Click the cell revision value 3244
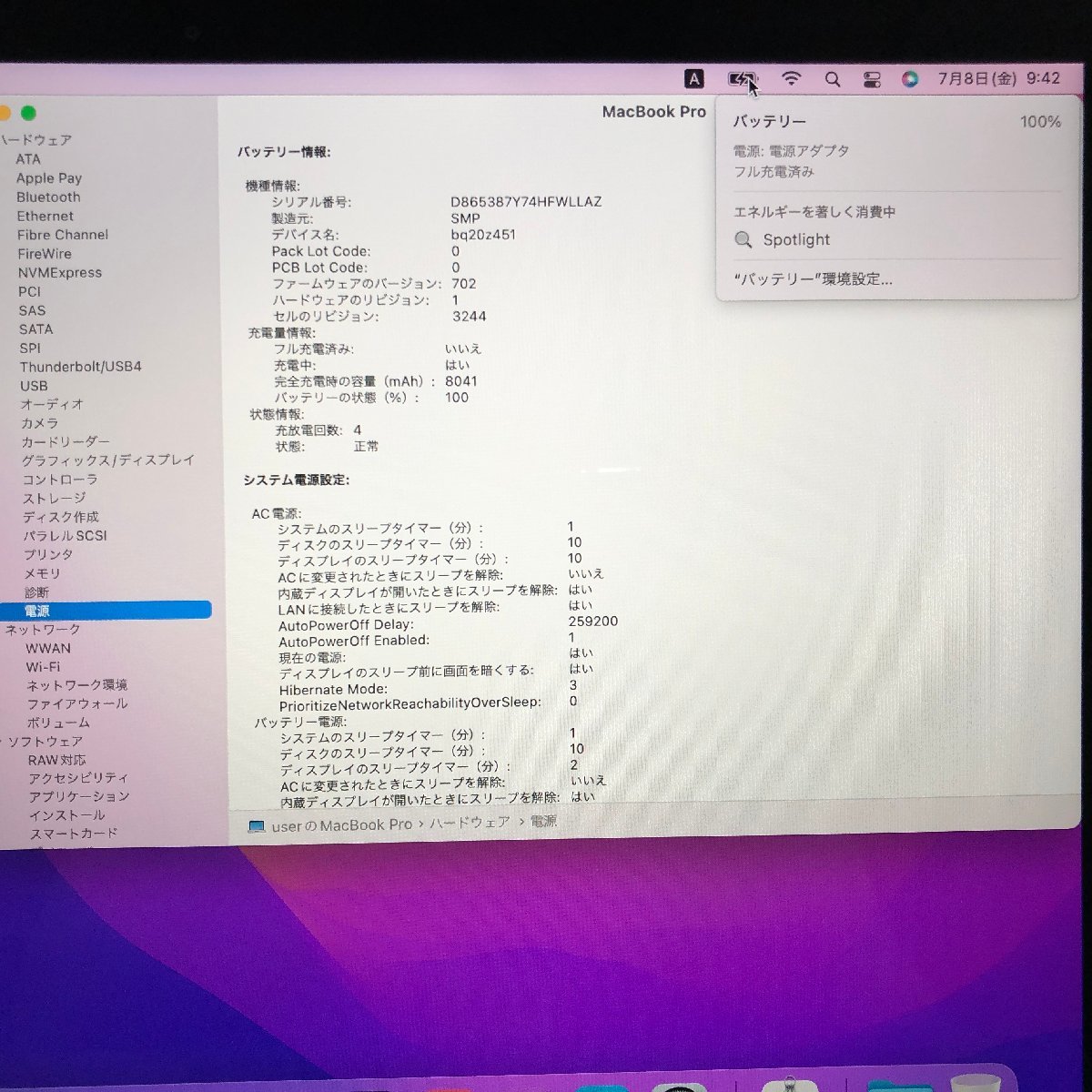 click(470, 317)
